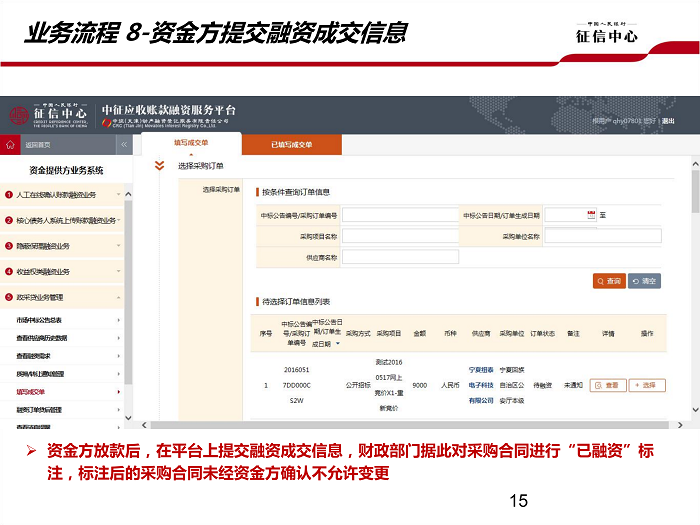Click the 供应商名称 input field

pyautogui.click(x=400, y=257)
